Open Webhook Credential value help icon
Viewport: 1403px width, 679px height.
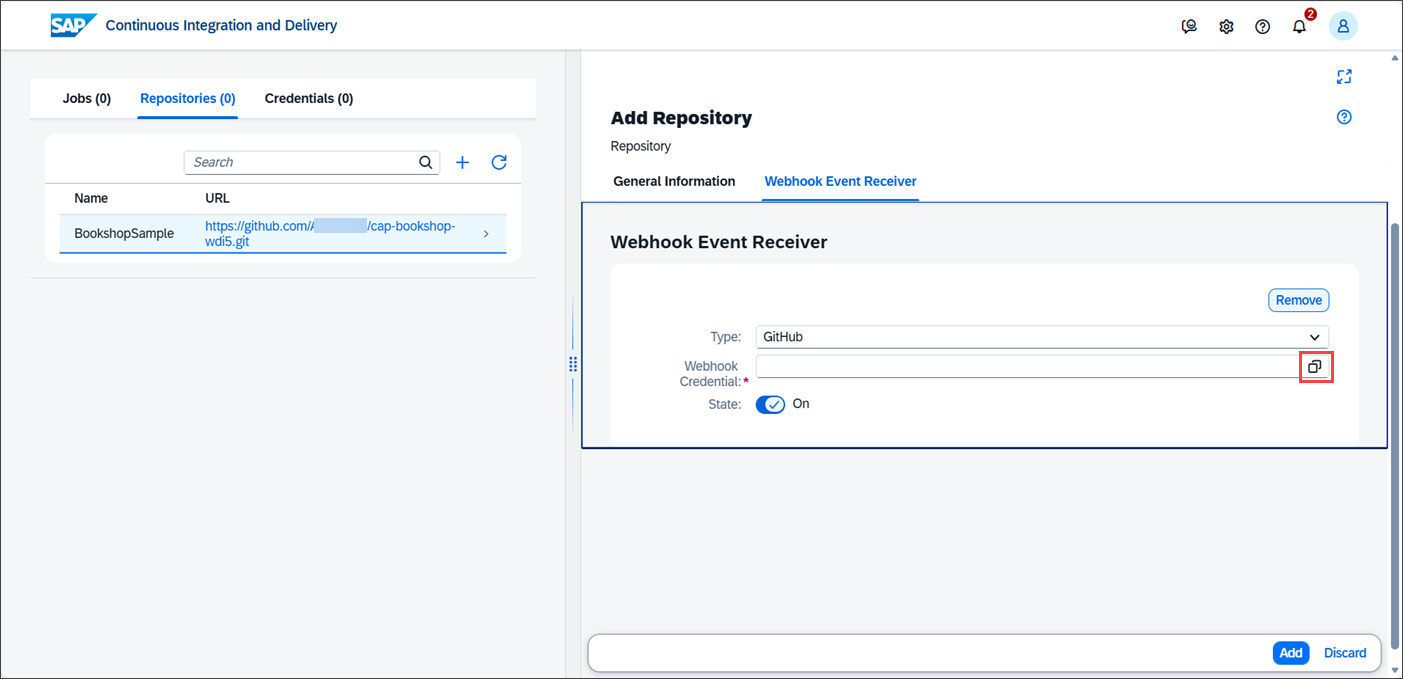click(1315, 367)
